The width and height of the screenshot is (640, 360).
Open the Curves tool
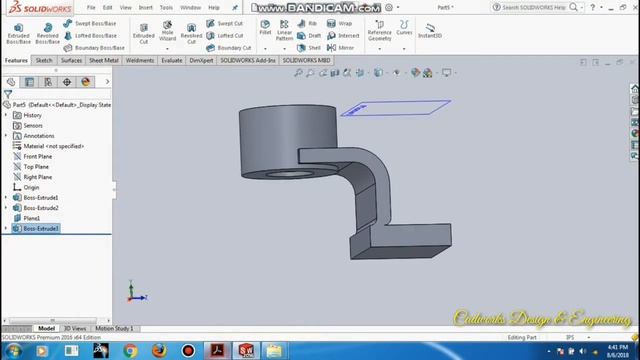(404, 27)
